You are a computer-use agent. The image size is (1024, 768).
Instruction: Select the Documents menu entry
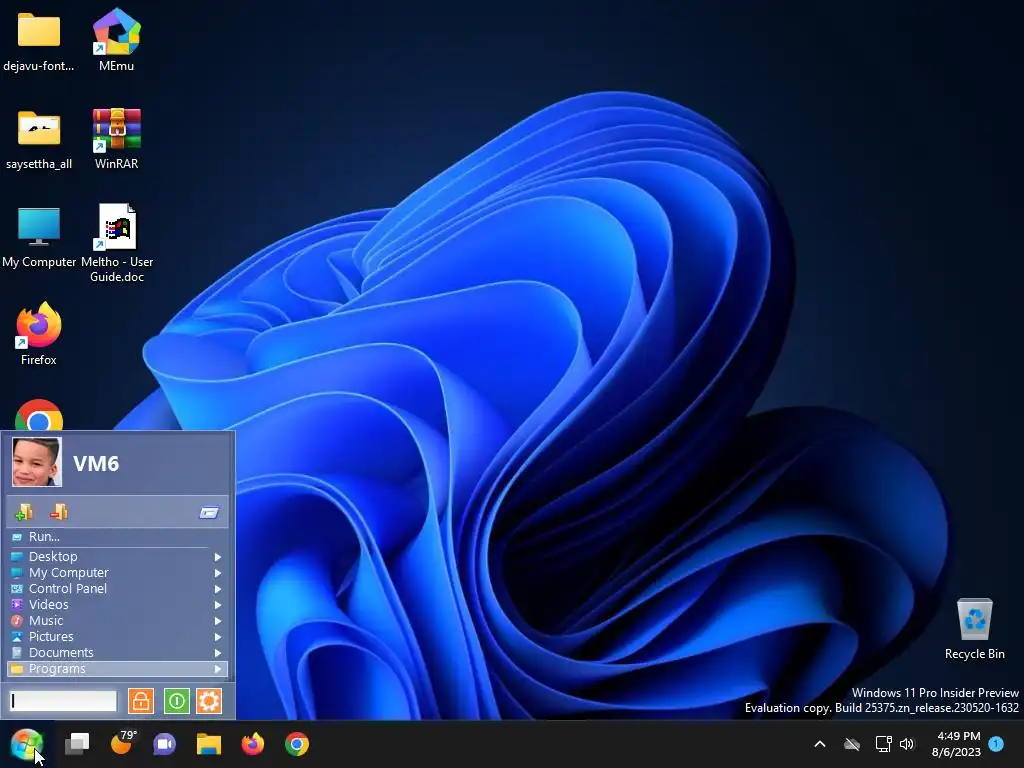tap(118, 652)
